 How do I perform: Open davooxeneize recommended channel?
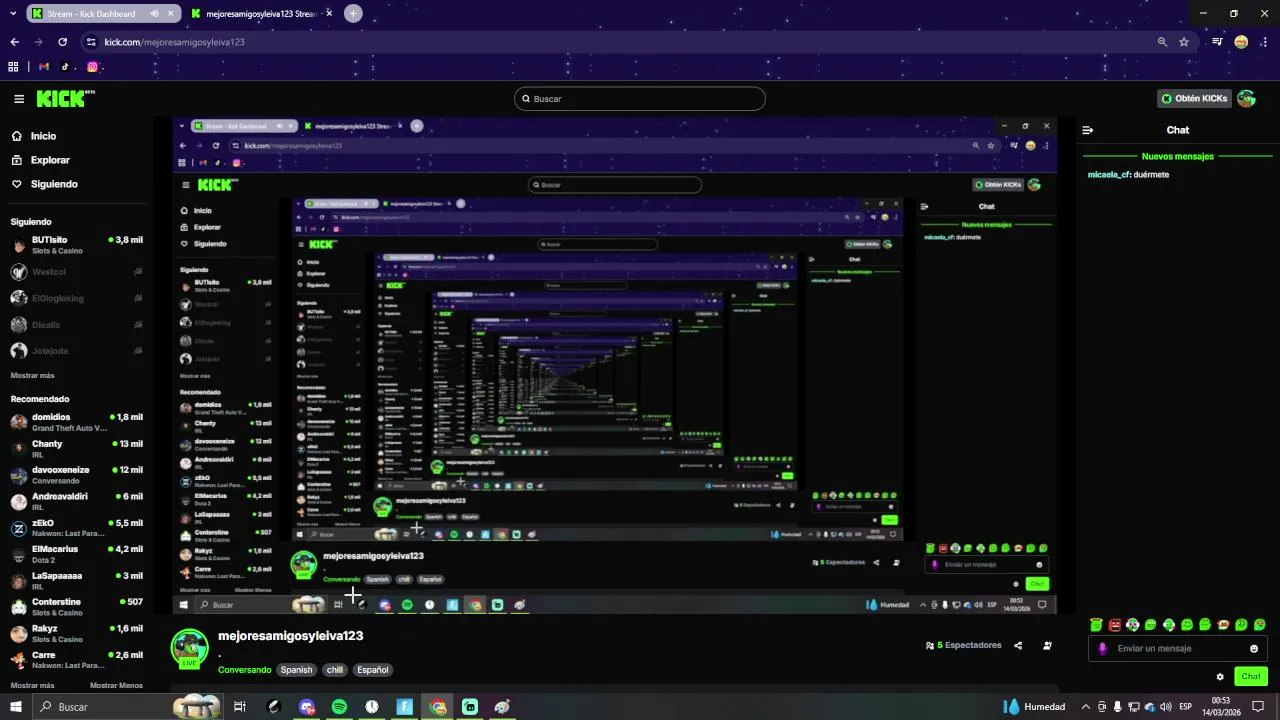coord(76,475)
